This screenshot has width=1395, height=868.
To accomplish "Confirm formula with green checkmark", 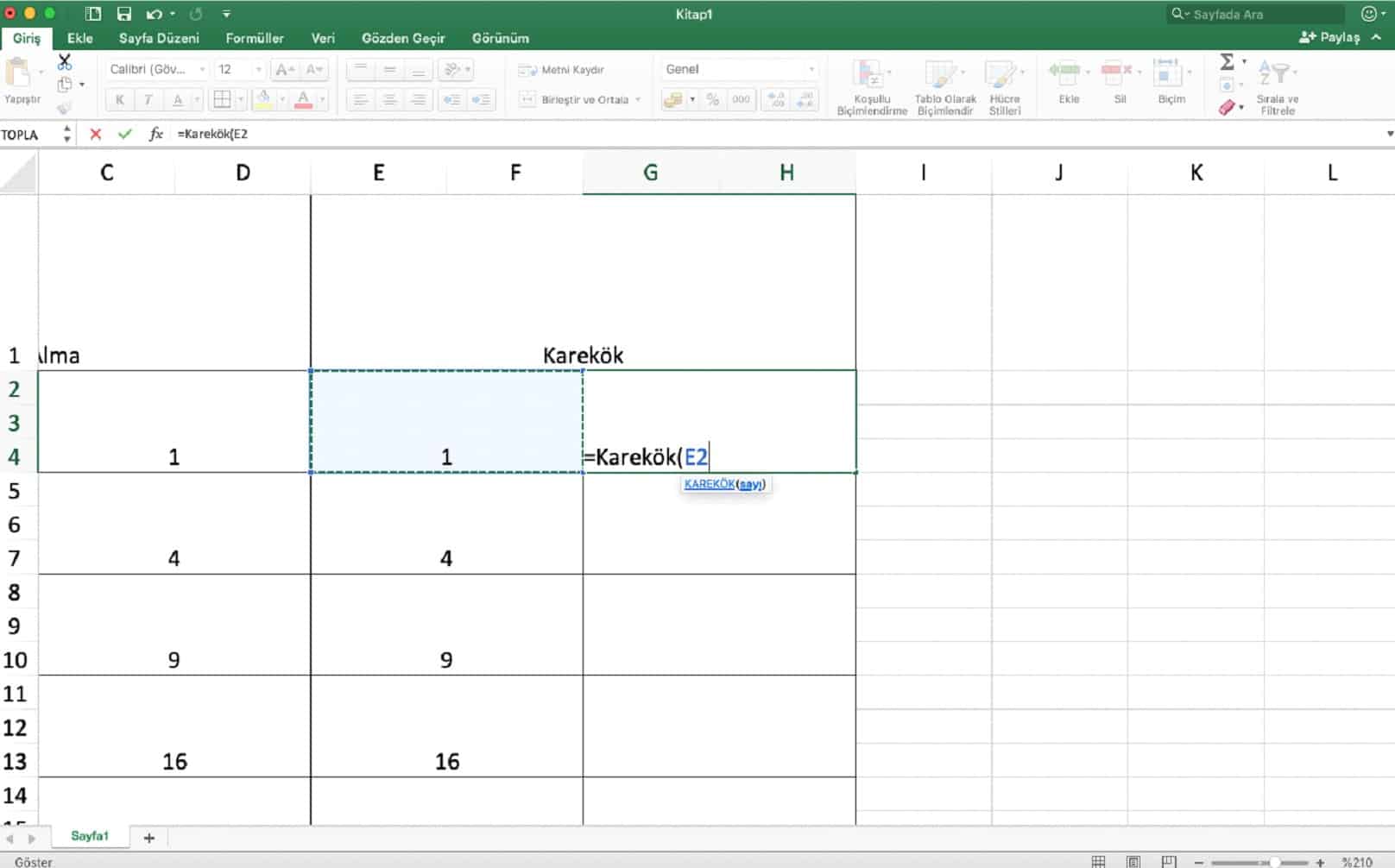I will point(125,134).
